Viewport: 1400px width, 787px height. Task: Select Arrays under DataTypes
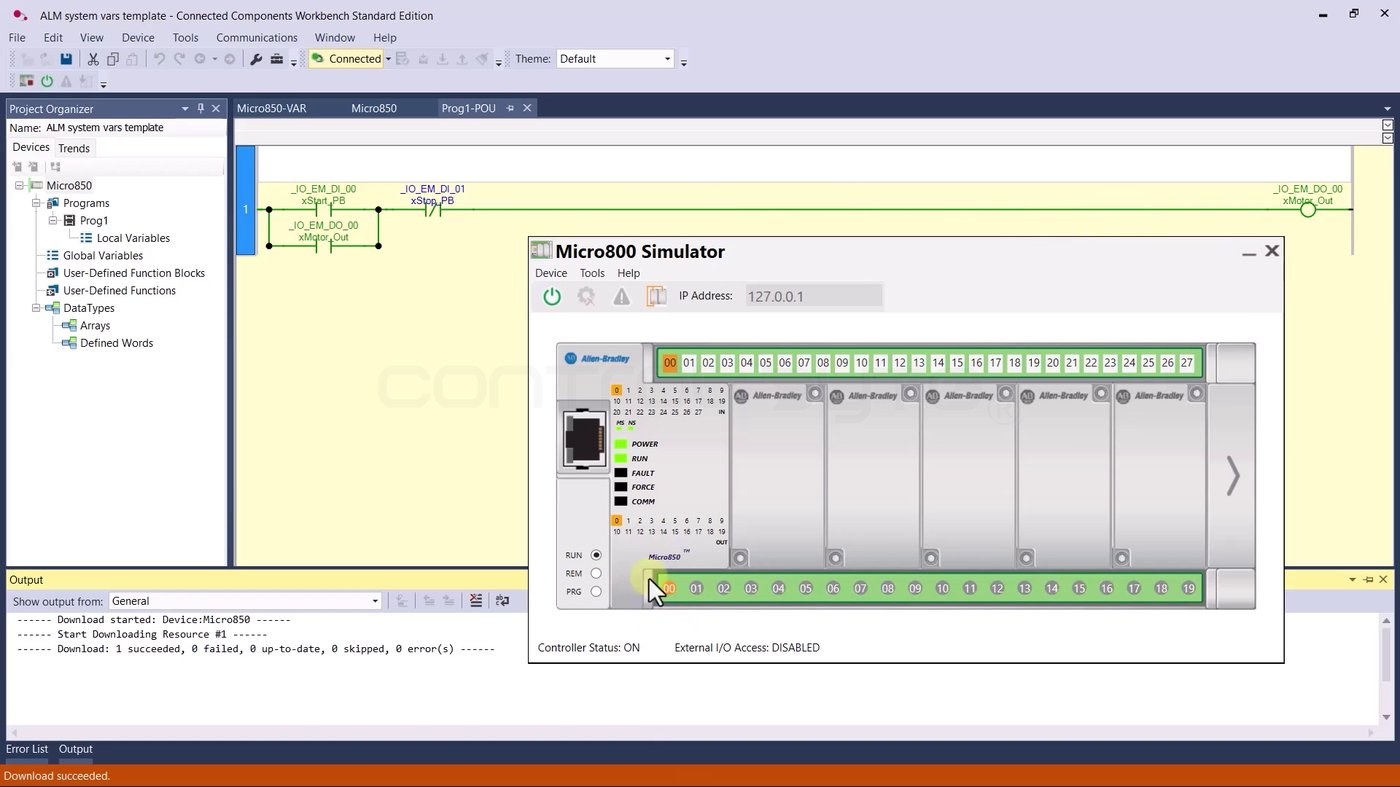pos(95,326)
